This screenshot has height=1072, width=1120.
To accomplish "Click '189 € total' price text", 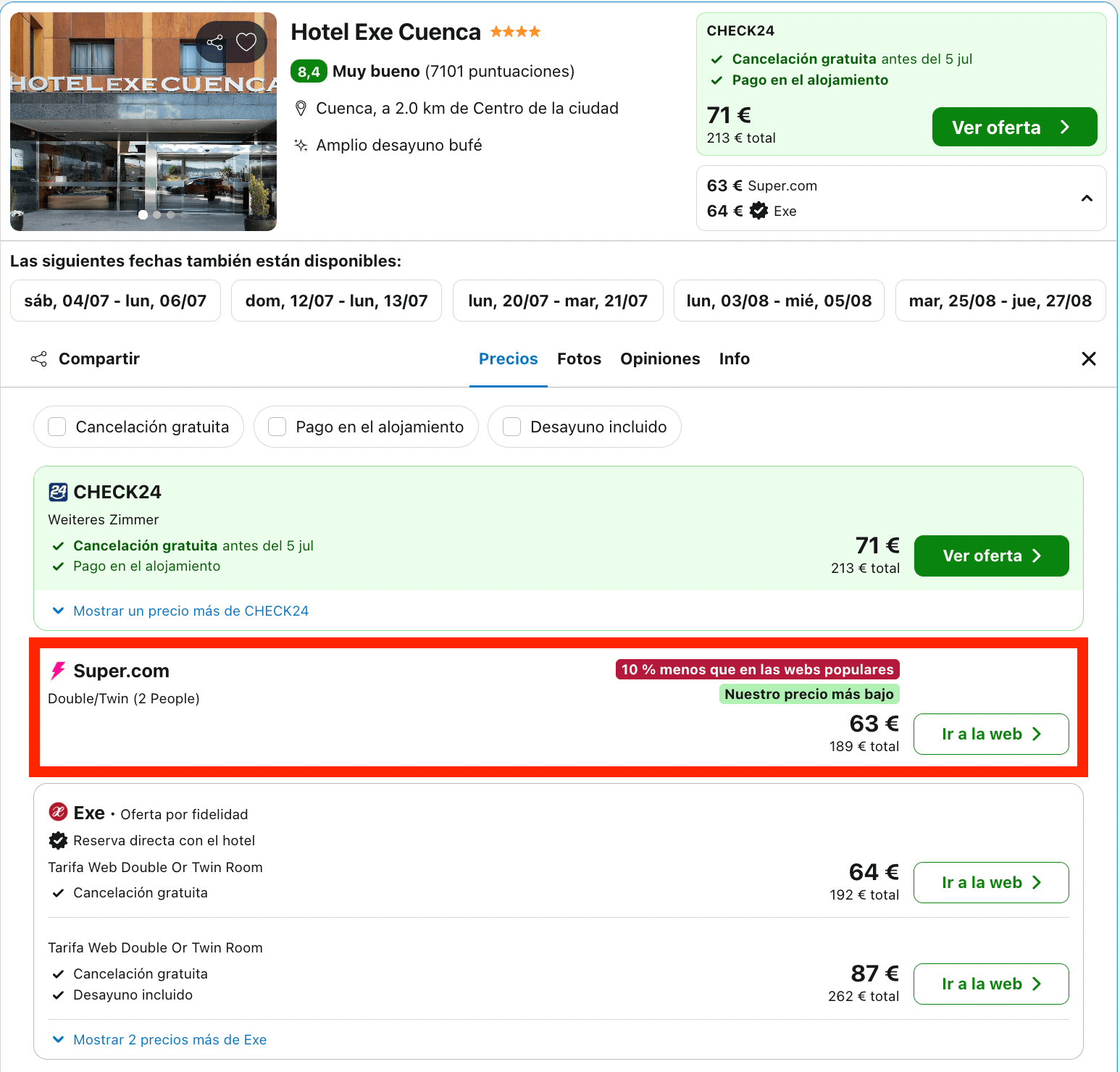I will [x=864, y=746].
